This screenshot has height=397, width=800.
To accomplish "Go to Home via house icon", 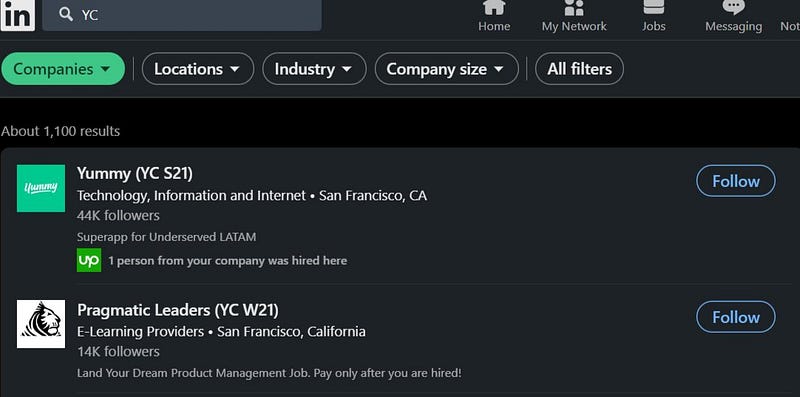I will pos(494,8).
